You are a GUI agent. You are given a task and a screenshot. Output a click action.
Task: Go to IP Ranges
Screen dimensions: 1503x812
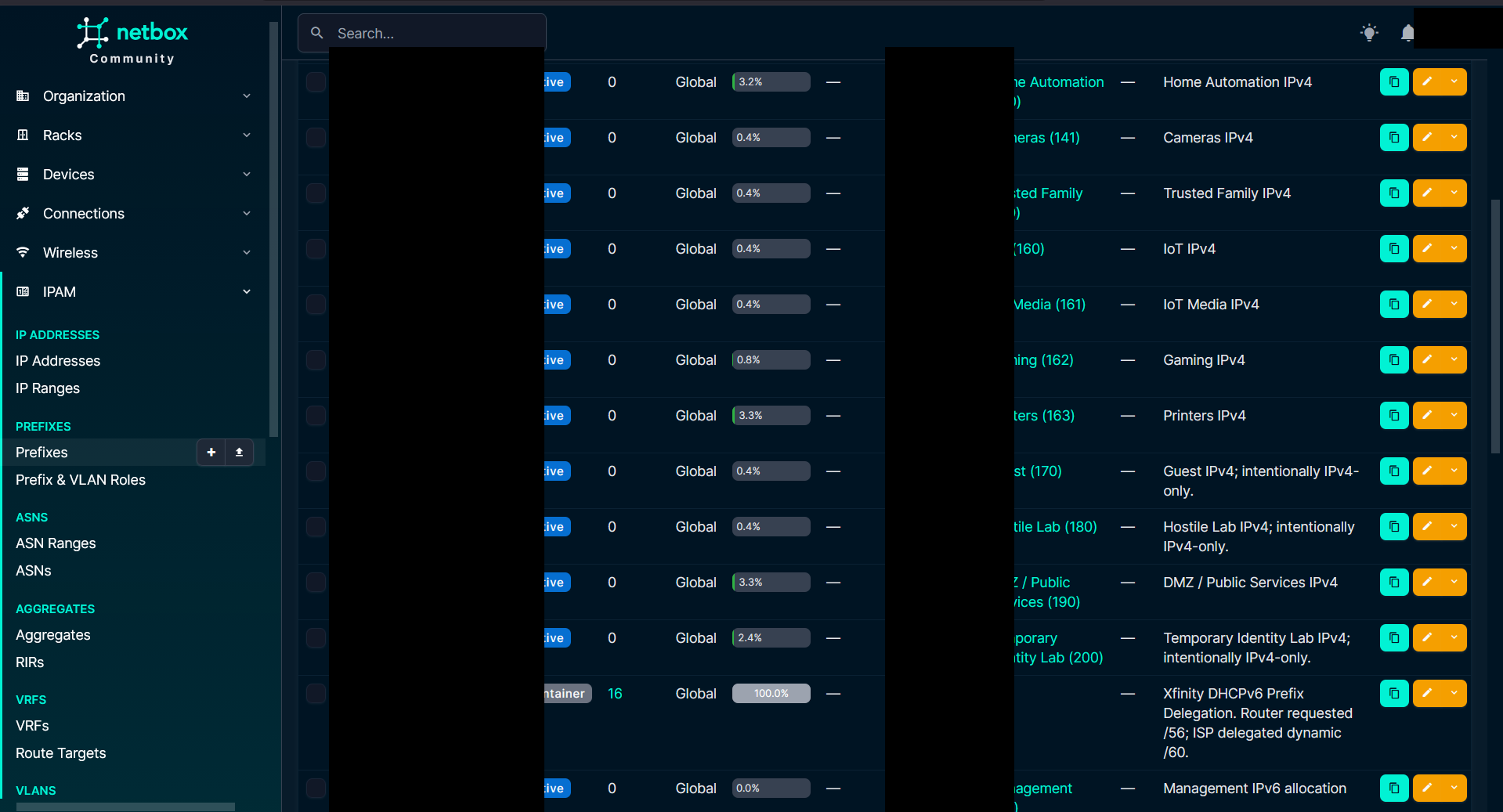coord(48,388)
